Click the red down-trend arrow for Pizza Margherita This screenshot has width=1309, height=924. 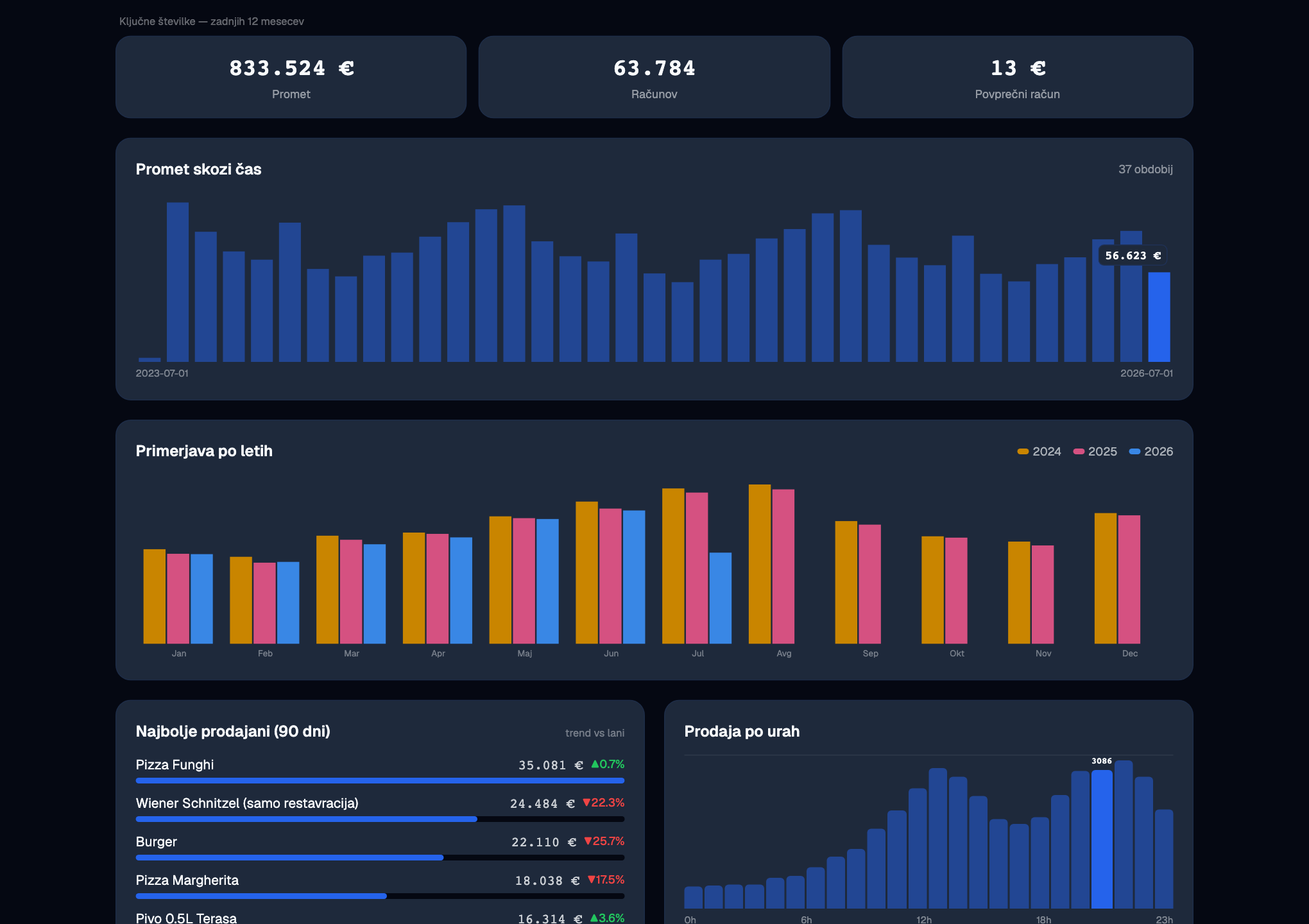[x=592, y=880]
